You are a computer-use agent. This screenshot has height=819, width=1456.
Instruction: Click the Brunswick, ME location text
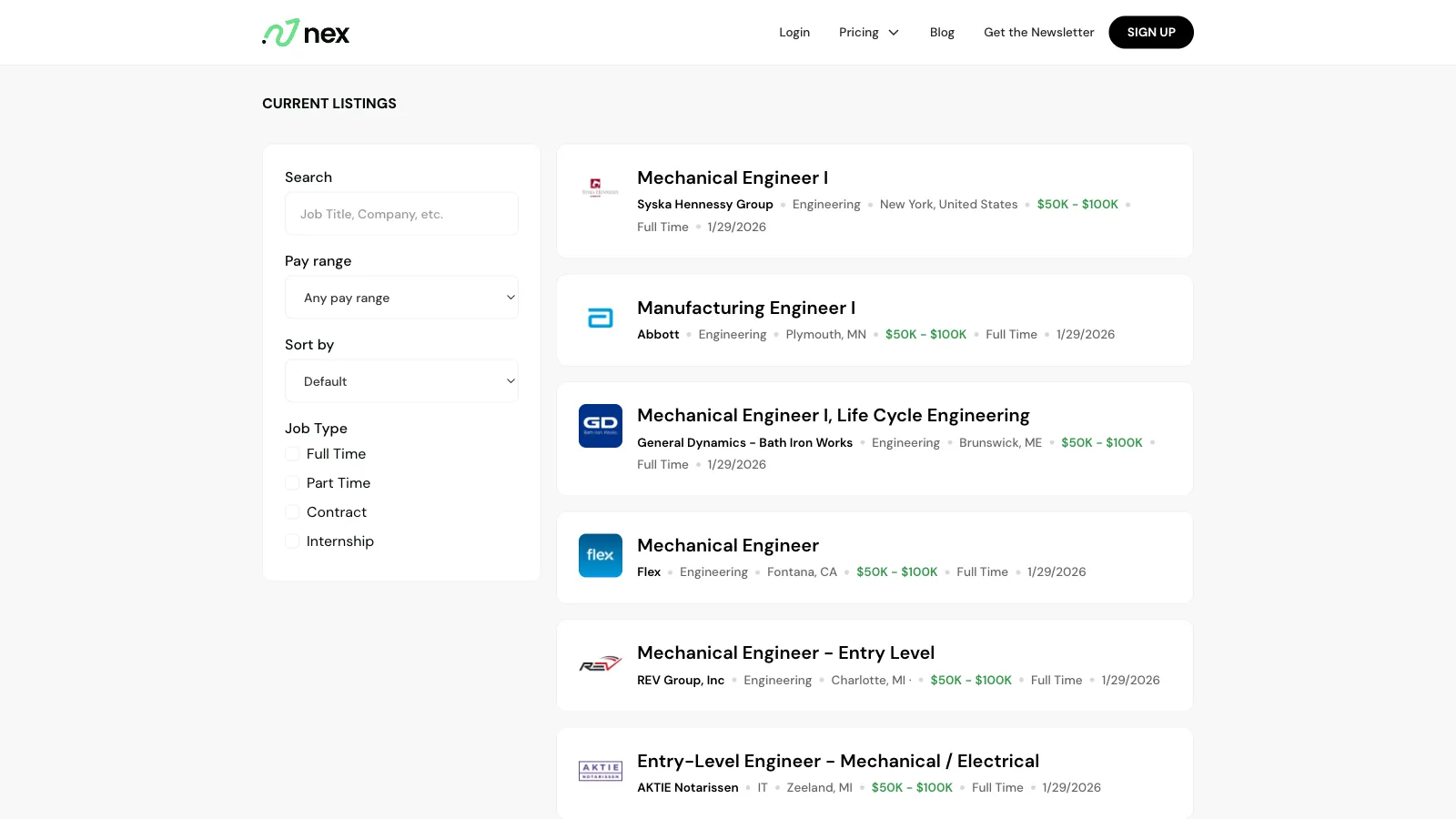(x=1000, y=443)
